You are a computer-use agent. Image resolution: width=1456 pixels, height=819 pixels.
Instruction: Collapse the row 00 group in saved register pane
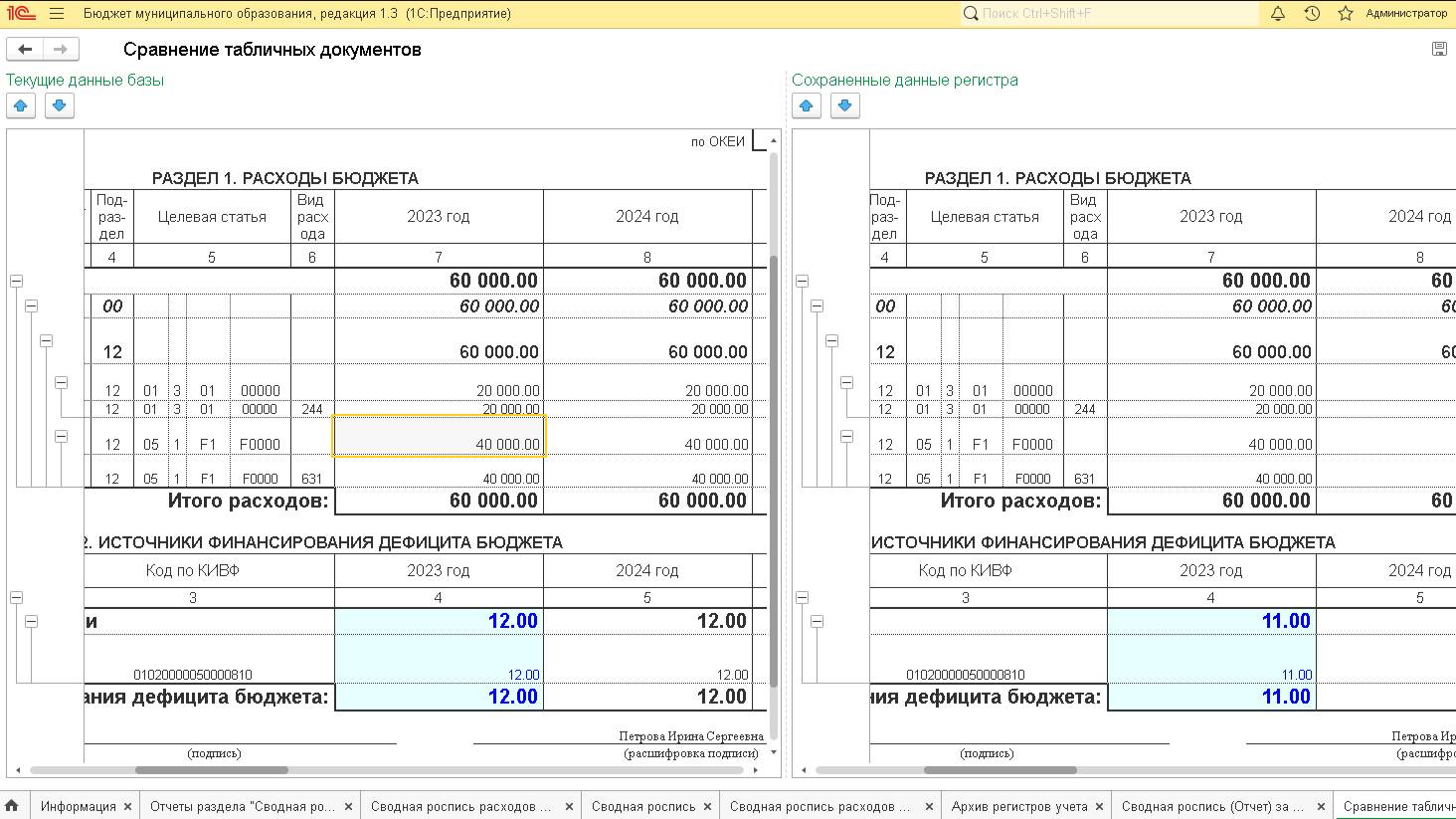817,307
